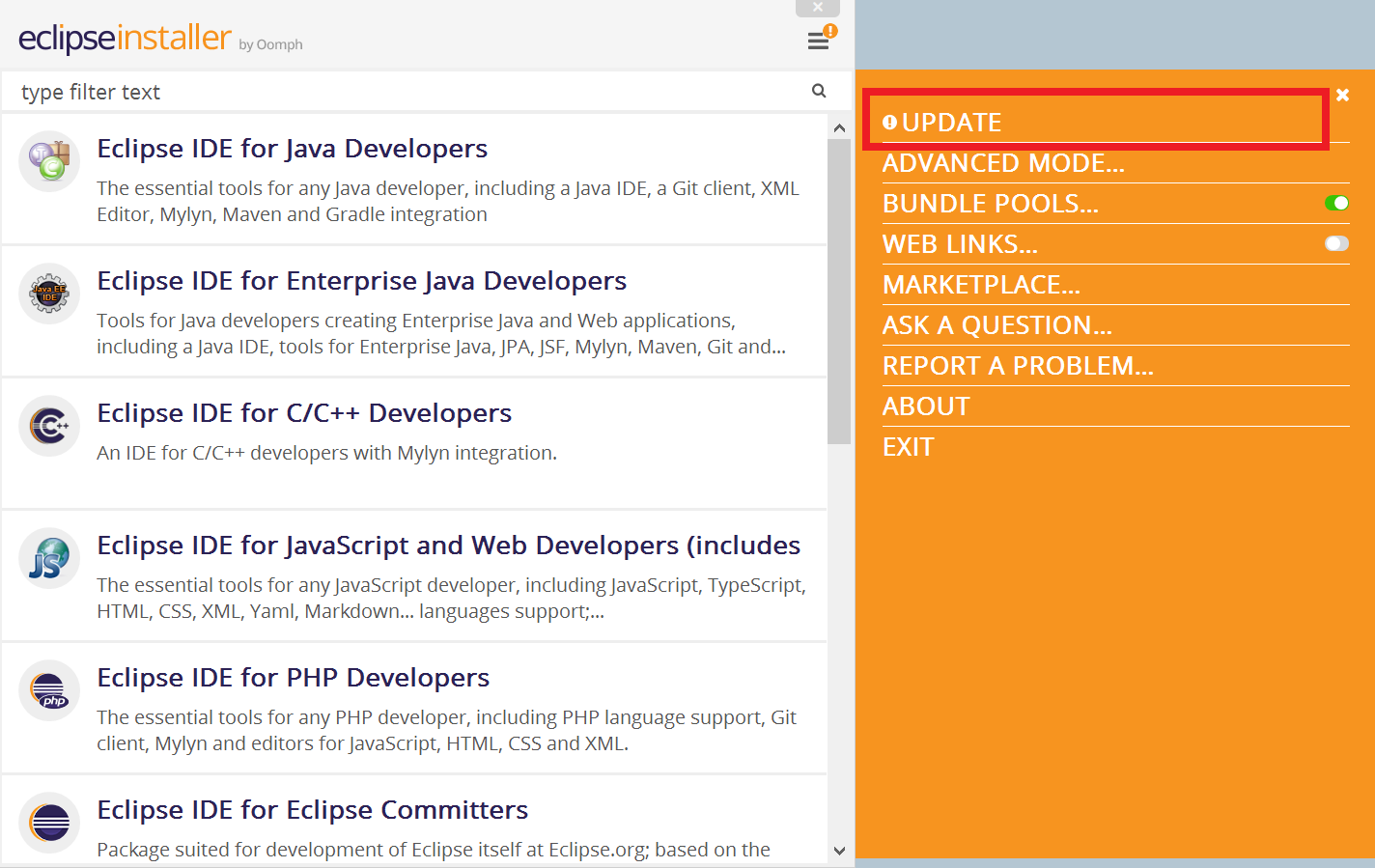1375x868 pixels.
Task: Toggle the Bundle Pools switch off
Action: point(1336,203)
